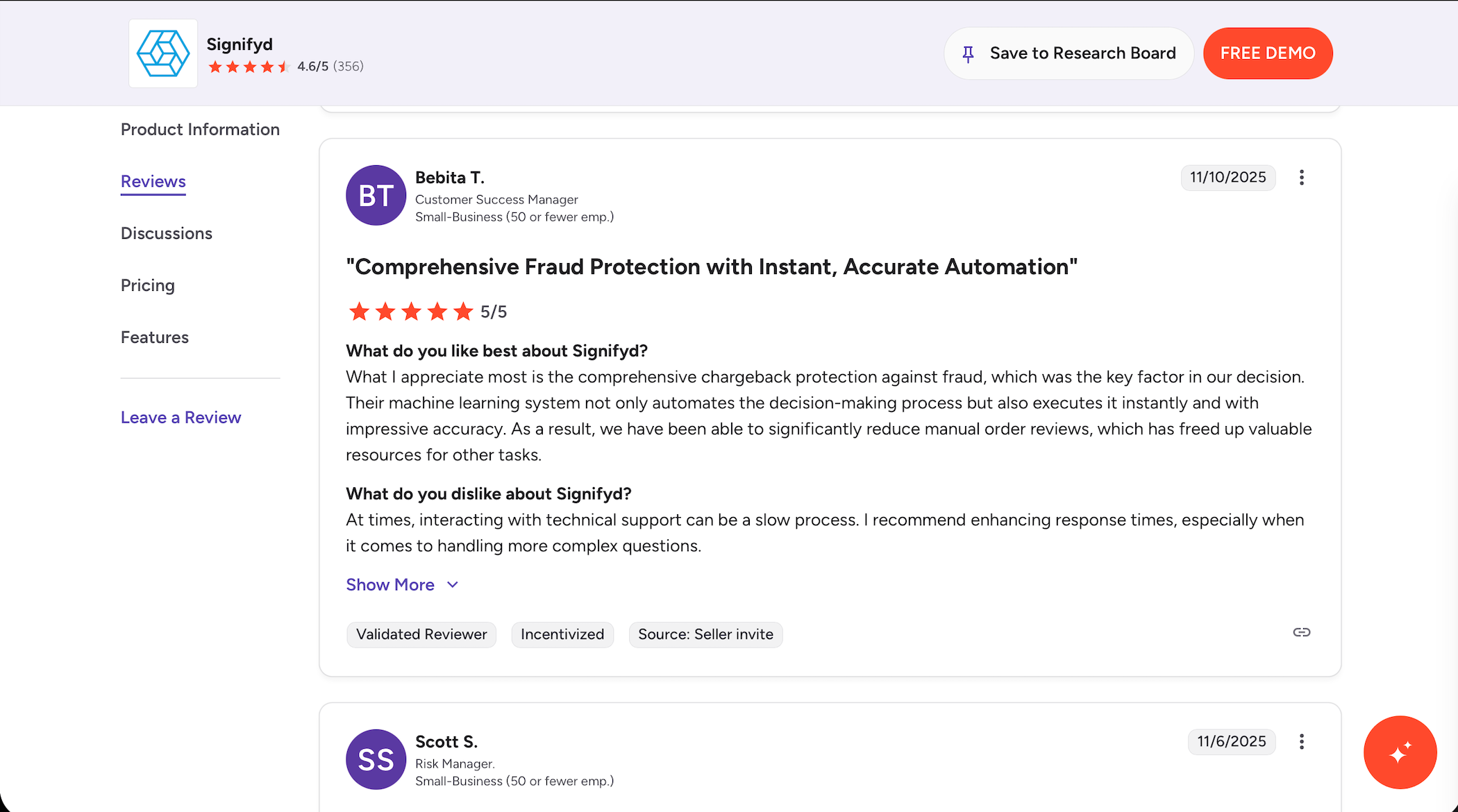
Task: Copy link icon for Bebita T.'s review
Action: 1302,632
